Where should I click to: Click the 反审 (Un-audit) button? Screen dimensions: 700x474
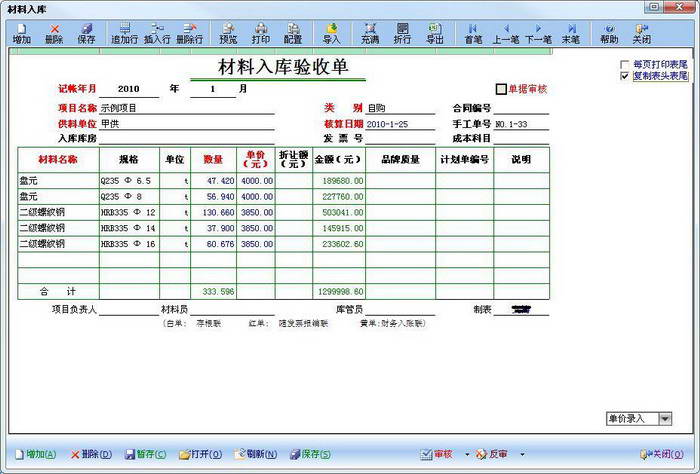pos(492,454)
